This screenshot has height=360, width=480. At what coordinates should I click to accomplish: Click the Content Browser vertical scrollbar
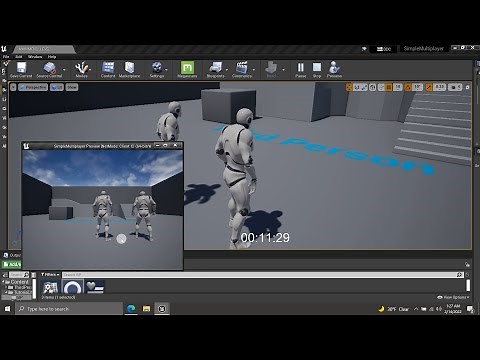468,285
